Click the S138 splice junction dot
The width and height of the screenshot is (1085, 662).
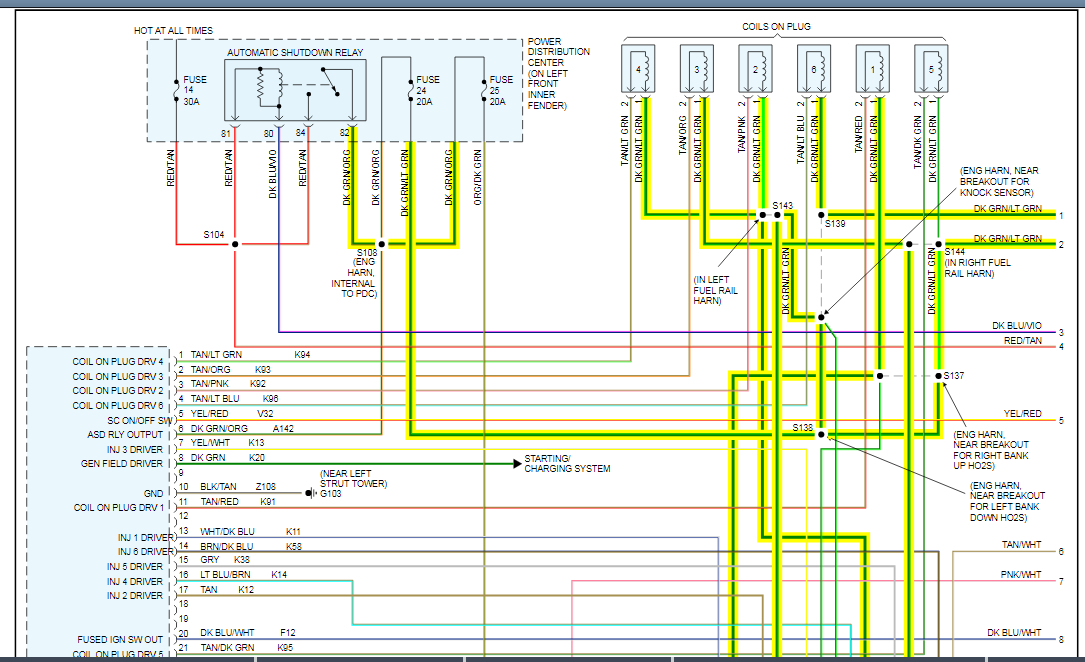pos(821,435)
